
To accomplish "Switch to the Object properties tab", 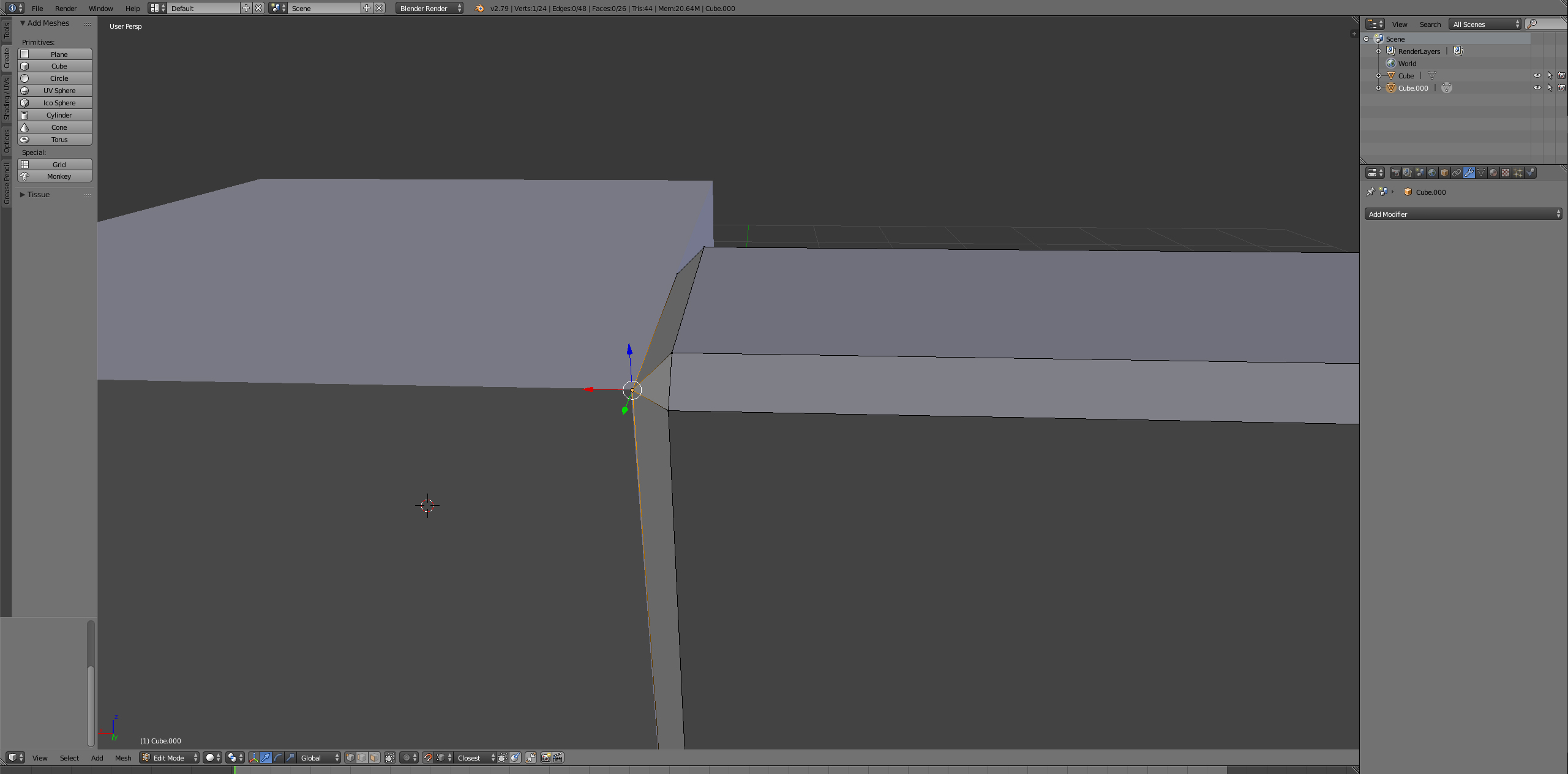I will tap(1446, 173).
